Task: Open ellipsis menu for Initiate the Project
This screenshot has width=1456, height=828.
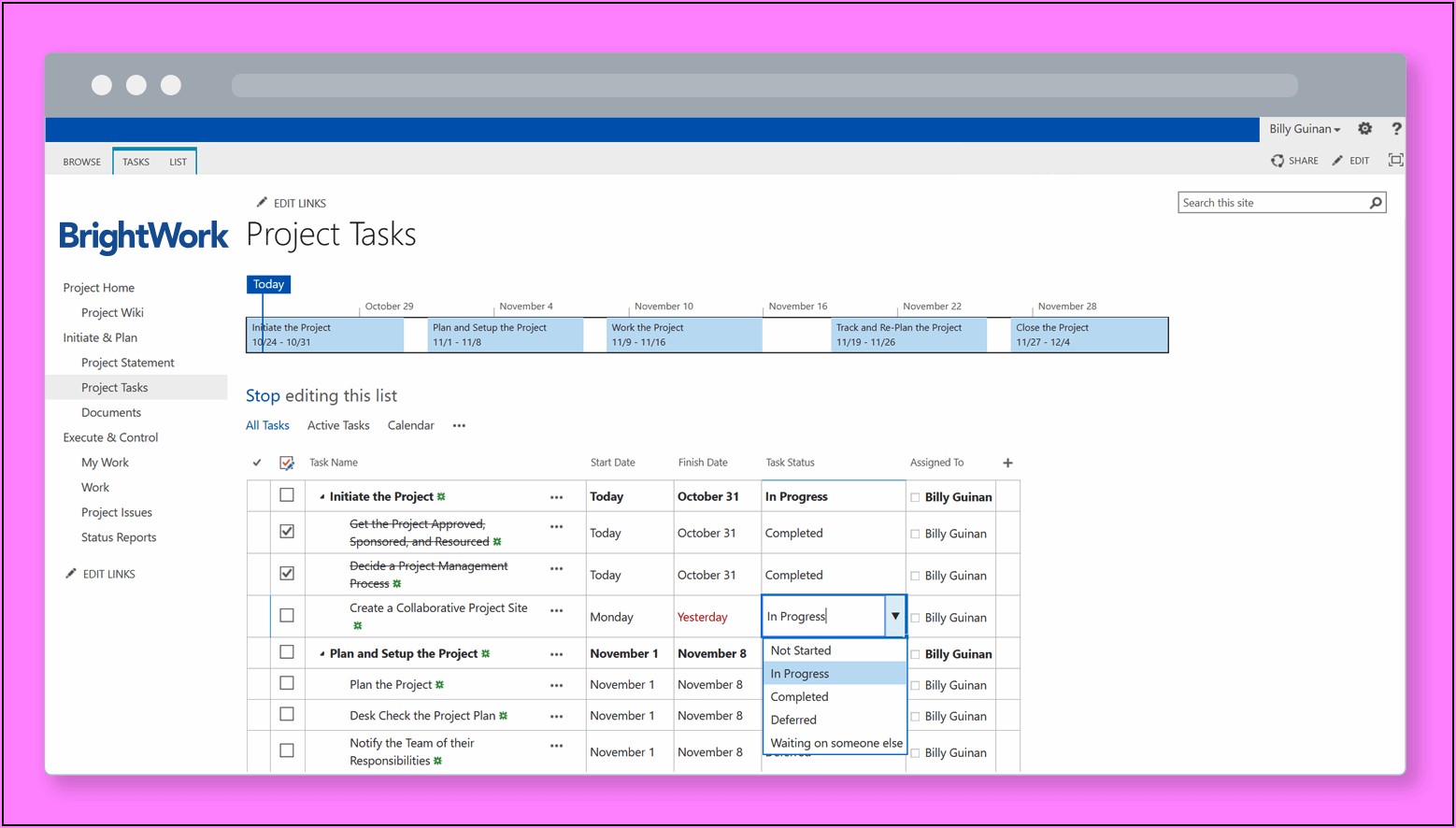Action: [x=556, y=497]
